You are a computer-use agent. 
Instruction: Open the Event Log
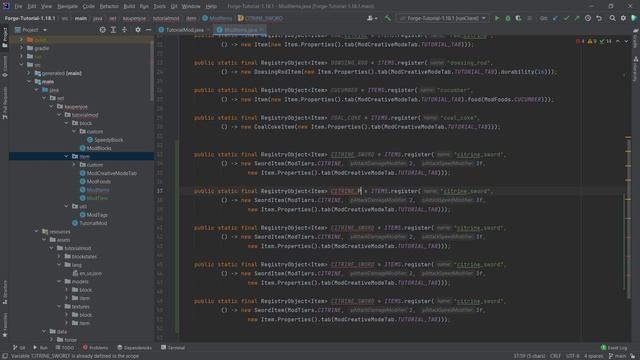click(x=614, y=348)
